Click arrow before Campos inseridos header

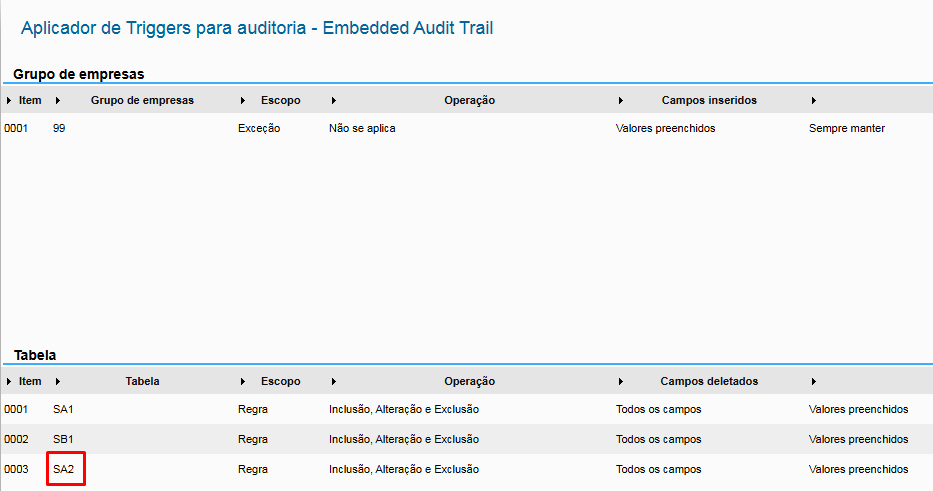coord(621,101)
